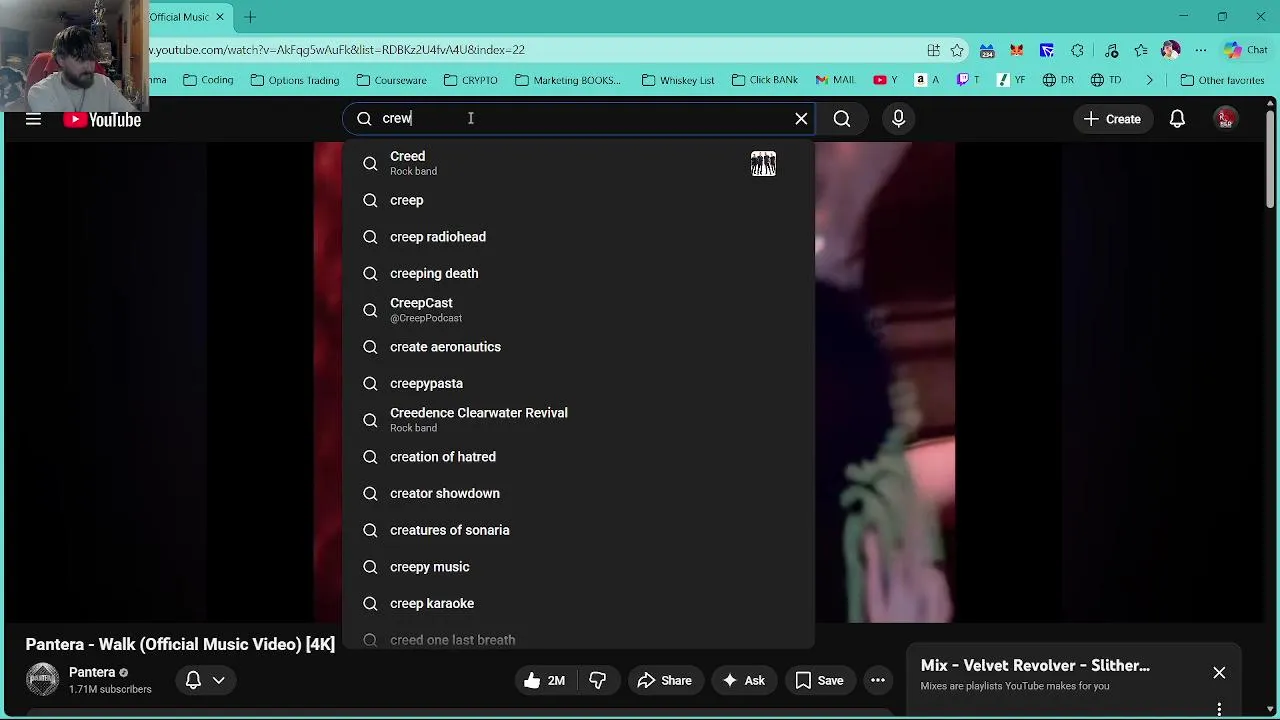Open the Favorites list icon
This screenshot has width=1280, height=720.
point(1141,50)
